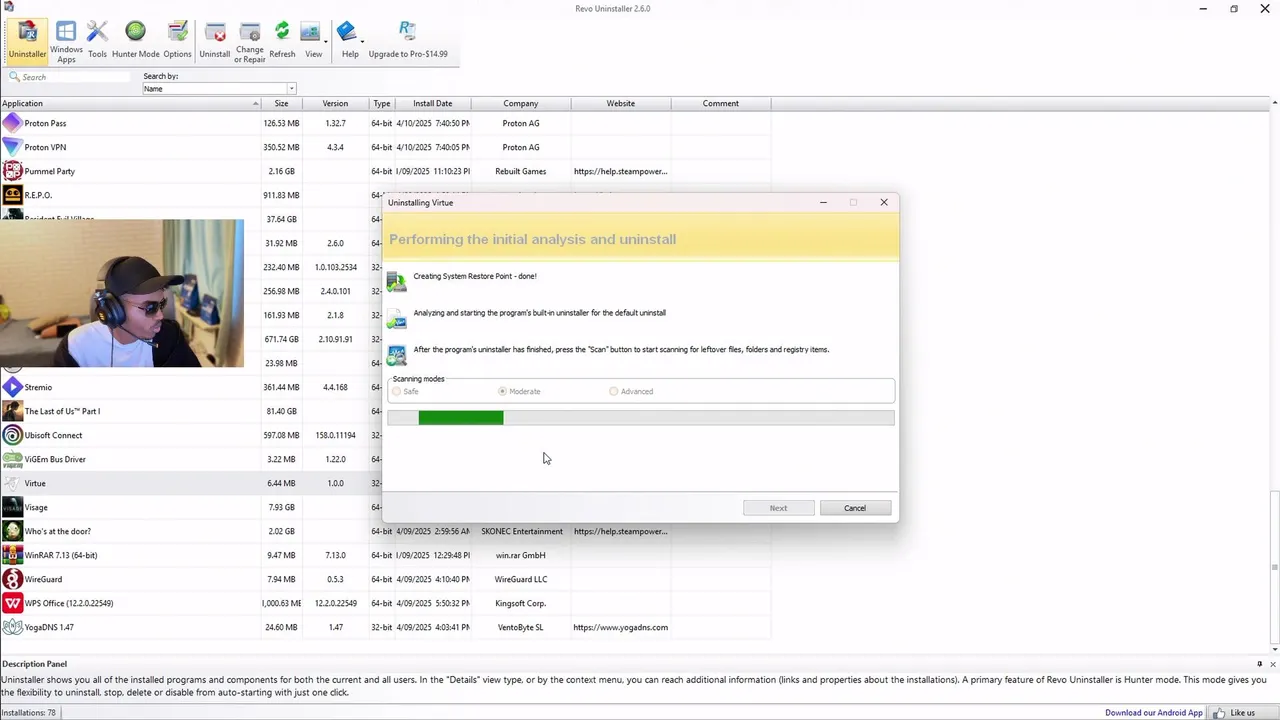1280x720 pixels.
Task: Expand the Search by Name dropdown
Action: point(291,89)
